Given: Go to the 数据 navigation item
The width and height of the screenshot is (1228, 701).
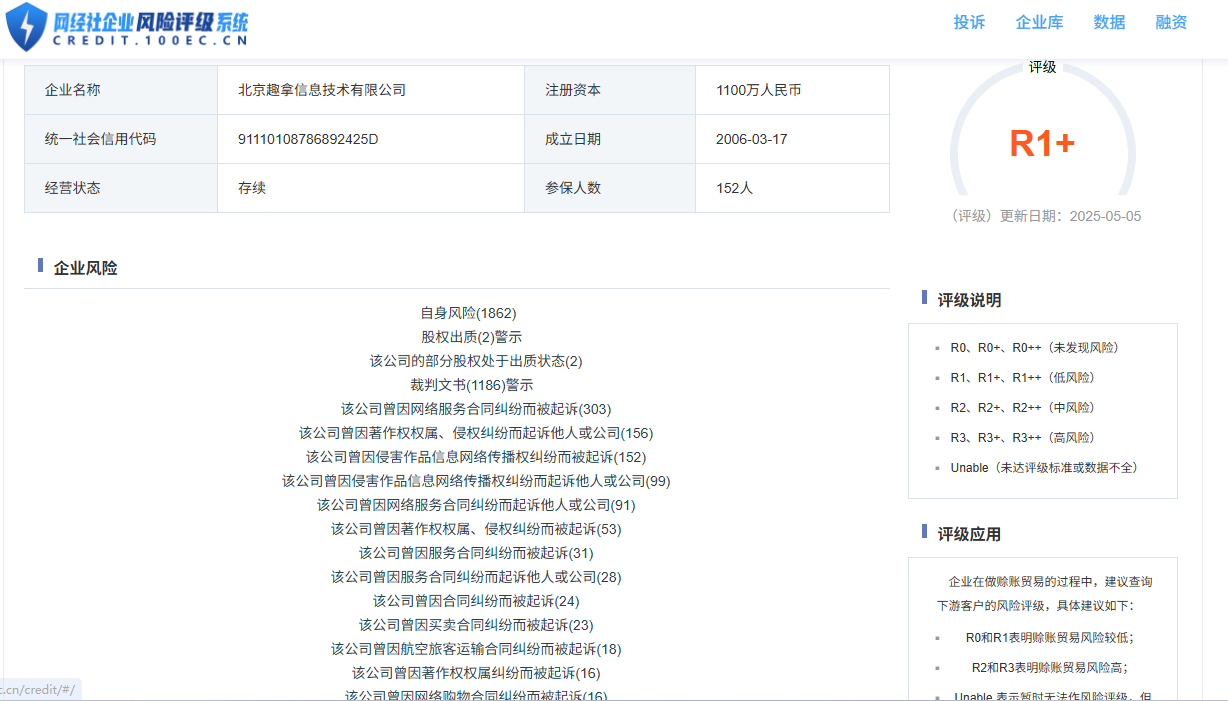Looking at the screenshot, I should [x=1109, y=22].
